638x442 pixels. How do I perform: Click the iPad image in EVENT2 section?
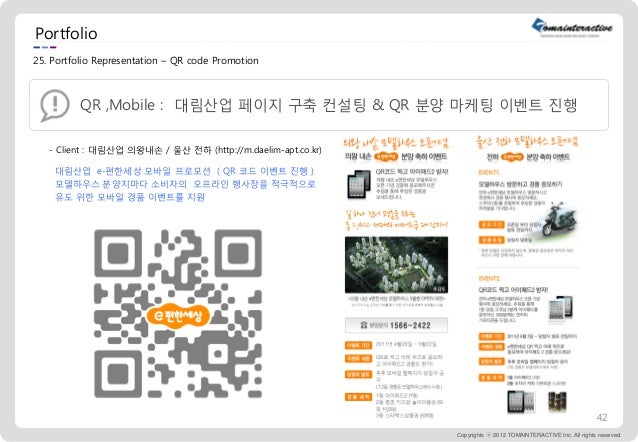click(x=560, y=309)
